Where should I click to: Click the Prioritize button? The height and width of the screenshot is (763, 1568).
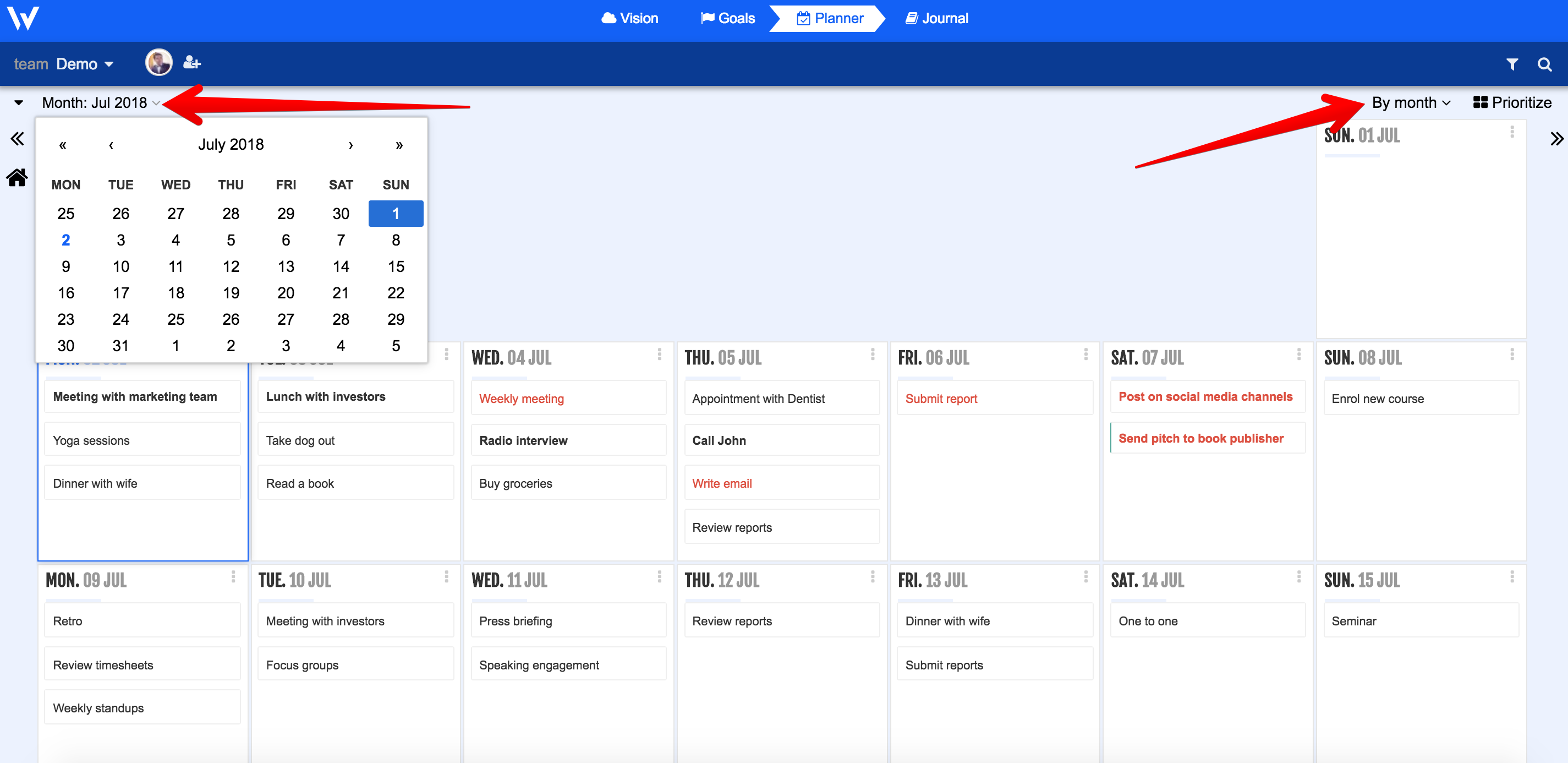1513,102
